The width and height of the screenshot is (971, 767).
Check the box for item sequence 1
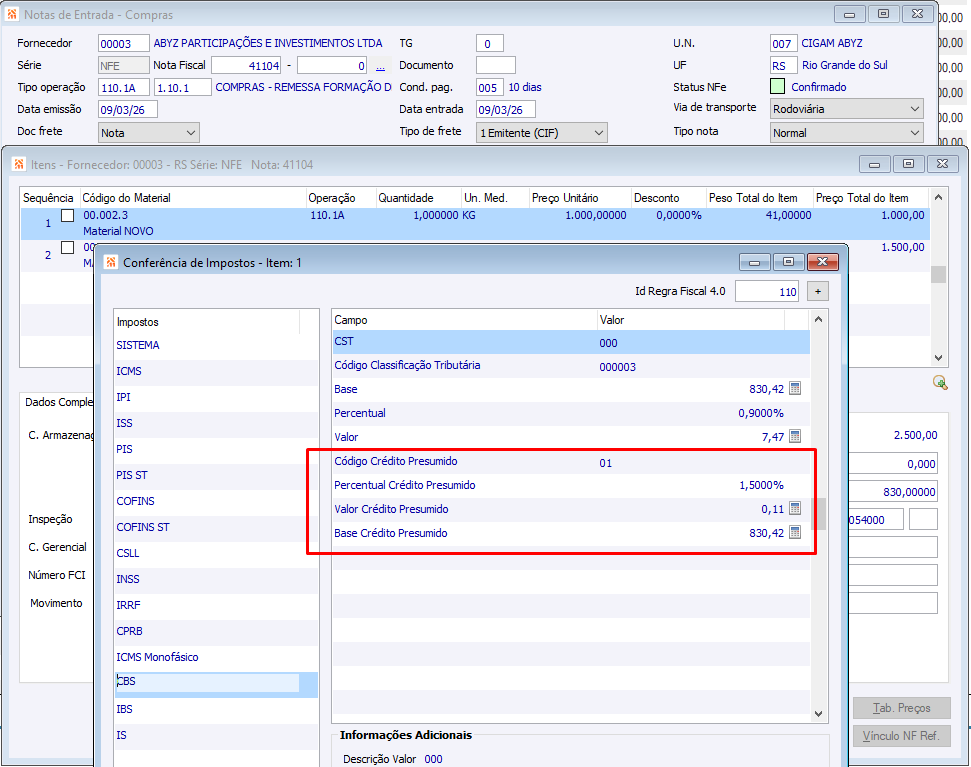68,216
